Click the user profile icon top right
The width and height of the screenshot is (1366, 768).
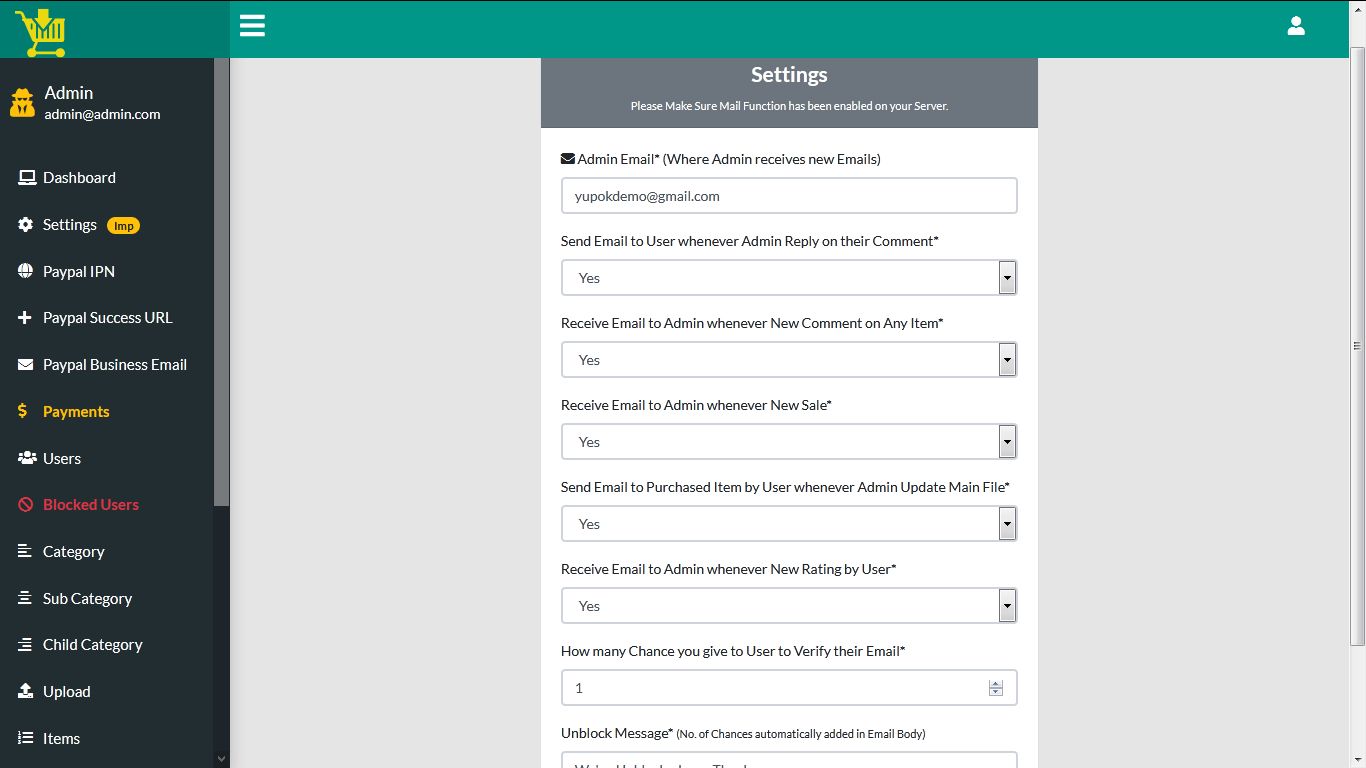pos(1296,25)
